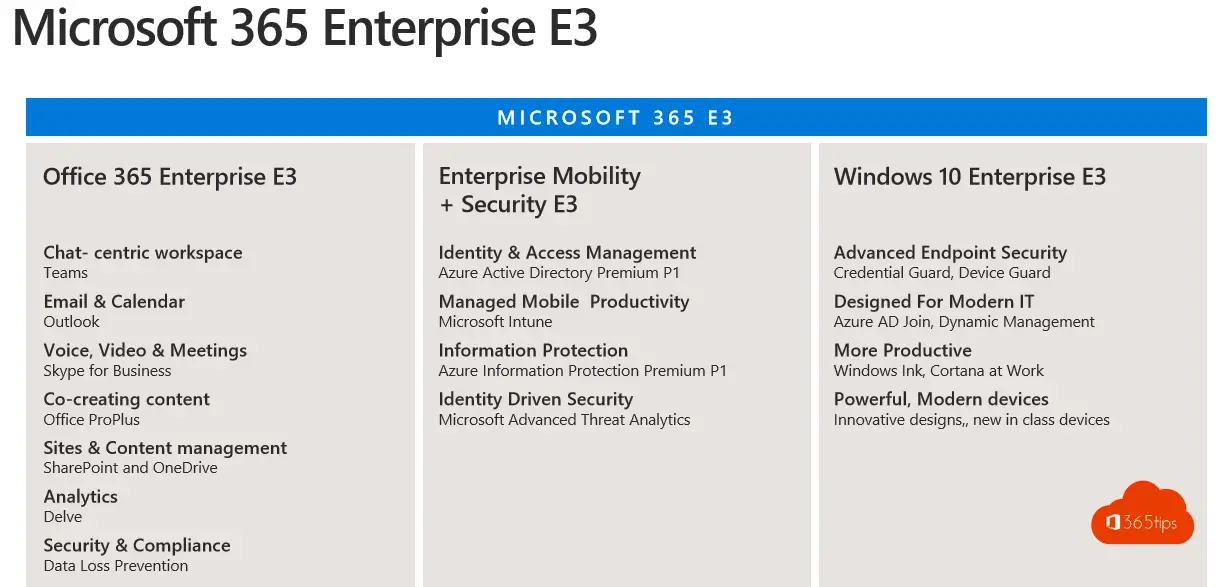Select the Designed For Modern IT item
The image size is (1217, 587).
[964, 311]
